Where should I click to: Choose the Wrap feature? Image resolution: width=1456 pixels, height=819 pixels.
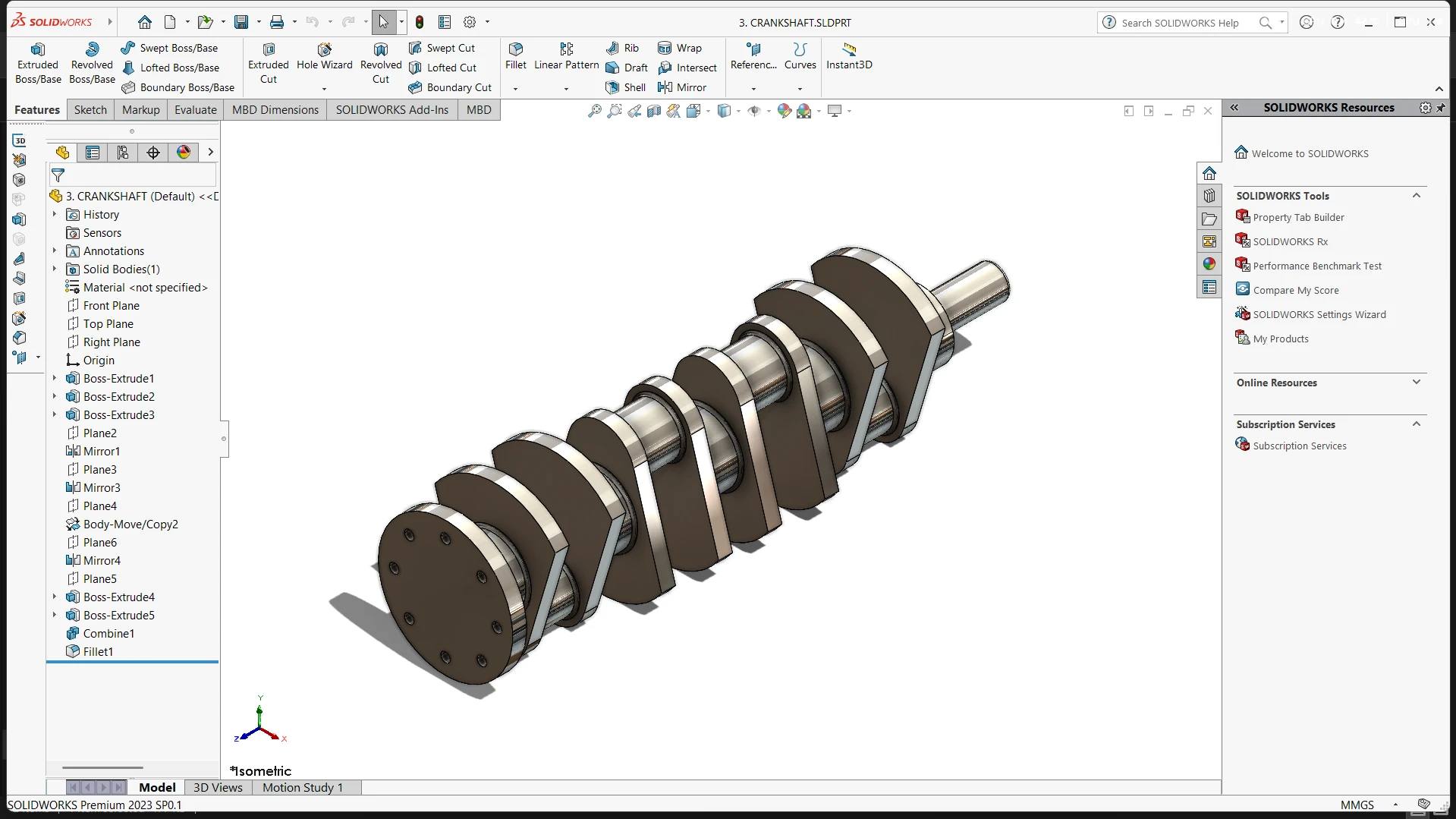680,48
